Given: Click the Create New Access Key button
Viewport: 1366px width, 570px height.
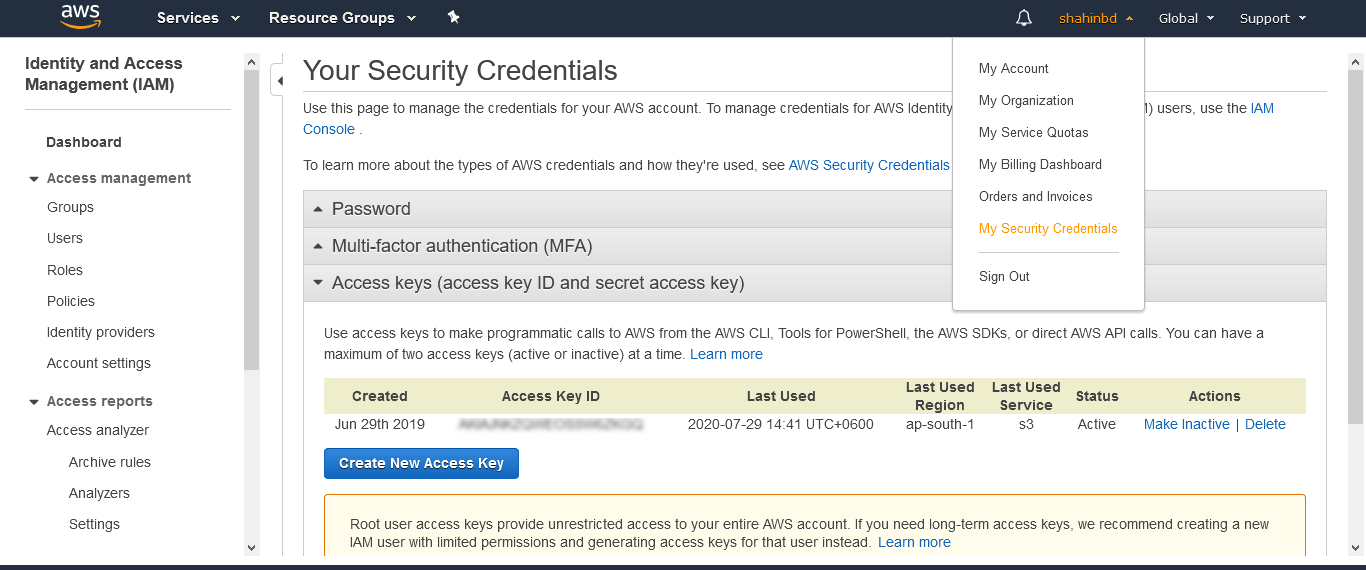Looking at the screenshot, I should point(421,464).
